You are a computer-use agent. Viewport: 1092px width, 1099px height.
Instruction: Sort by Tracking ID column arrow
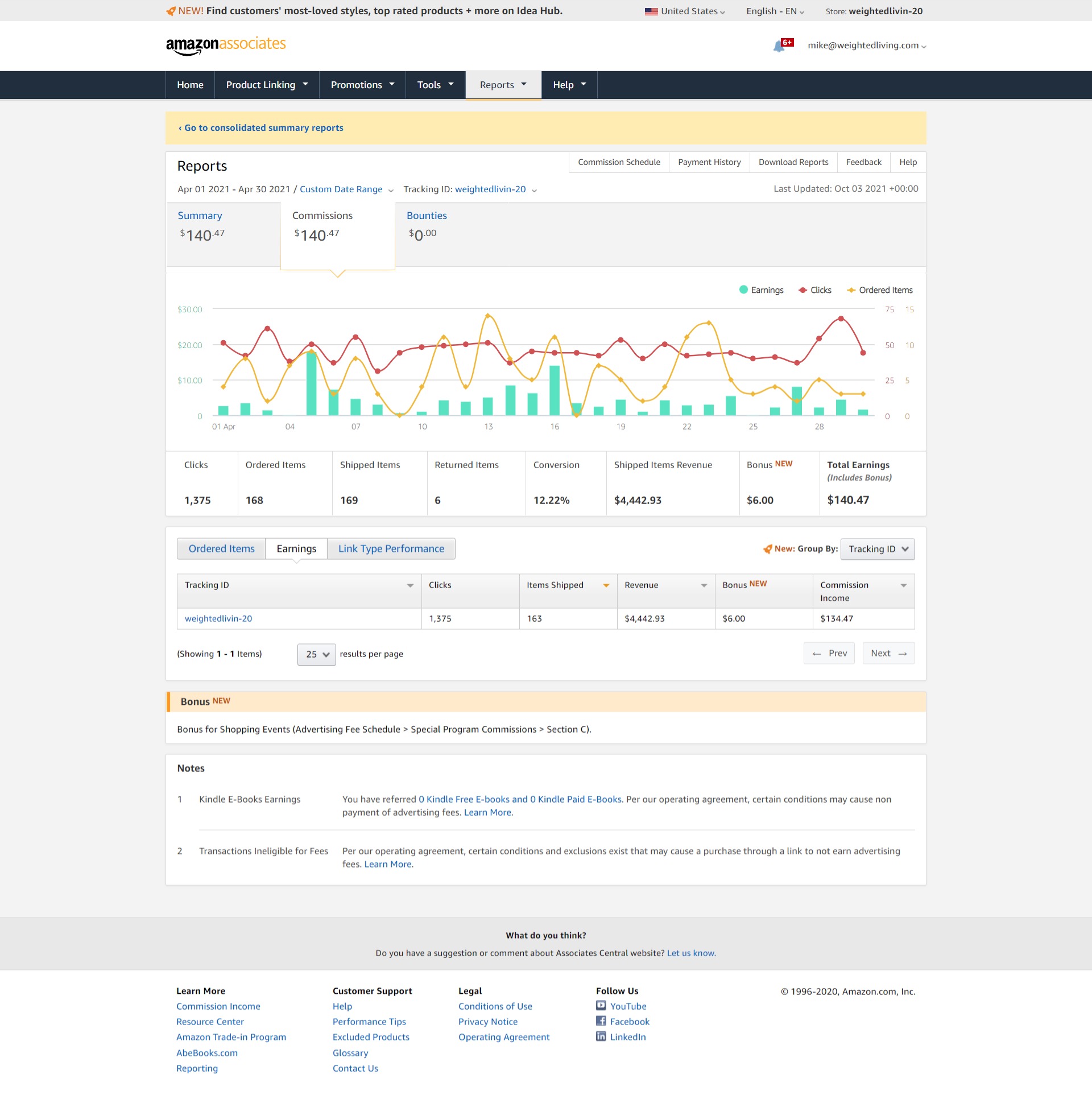pos(410,585)
